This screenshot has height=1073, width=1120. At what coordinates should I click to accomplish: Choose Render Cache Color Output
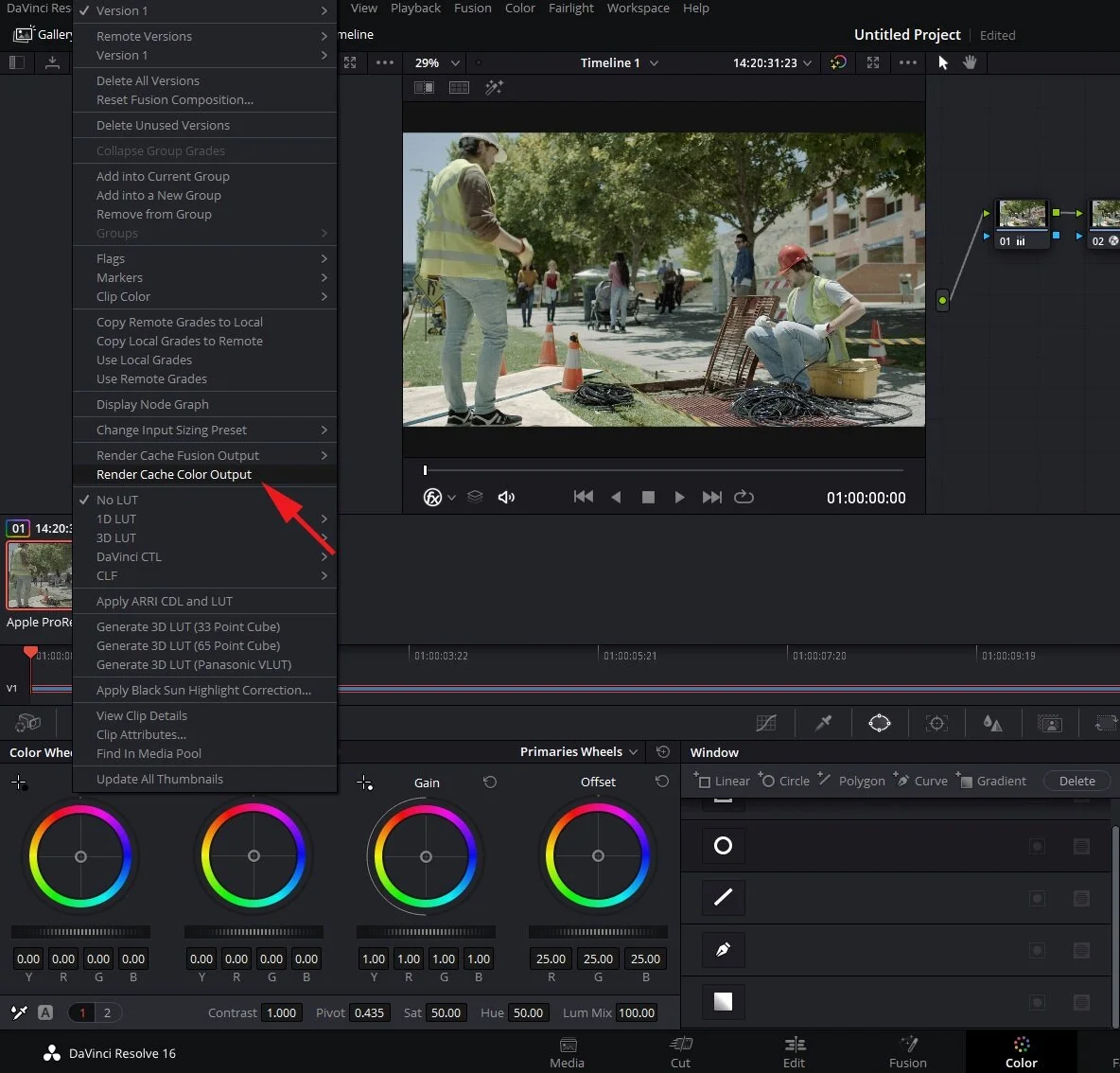point(174,474)
